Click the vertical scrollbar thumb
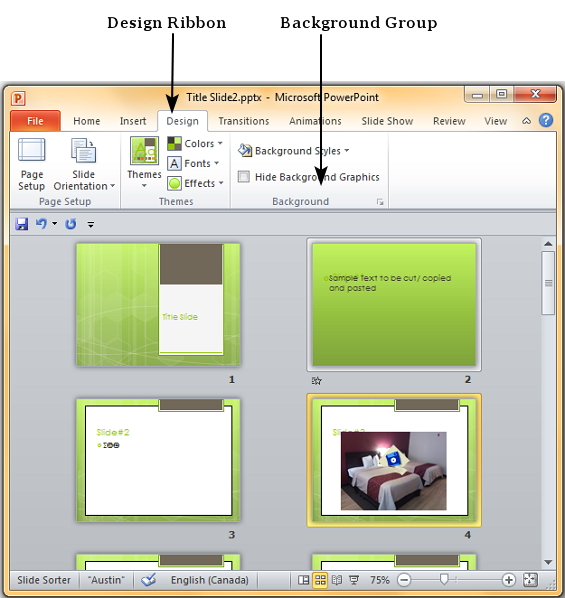 pyautogui.click(x=548, y=283)
